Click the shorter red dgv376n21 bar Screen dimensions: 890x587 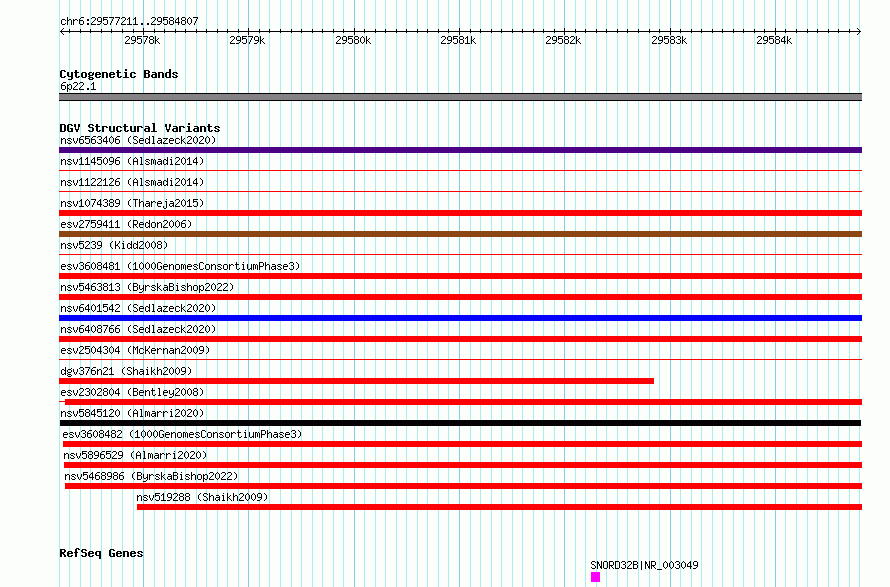click(x=356, y=381)
